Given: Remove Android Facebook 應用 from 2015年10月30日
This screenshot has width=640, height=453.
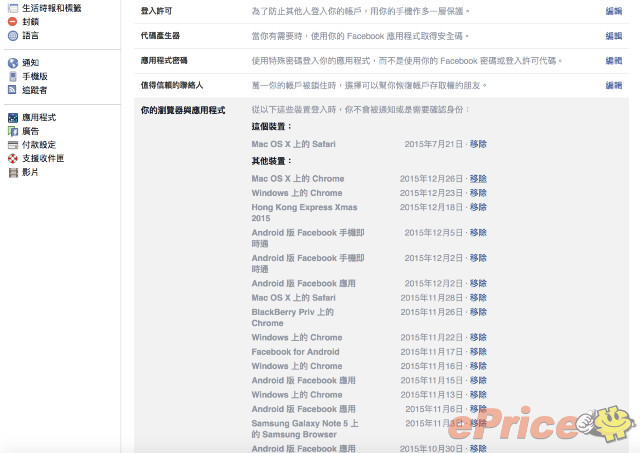Looking at the screenshot, I should point(478,449).
